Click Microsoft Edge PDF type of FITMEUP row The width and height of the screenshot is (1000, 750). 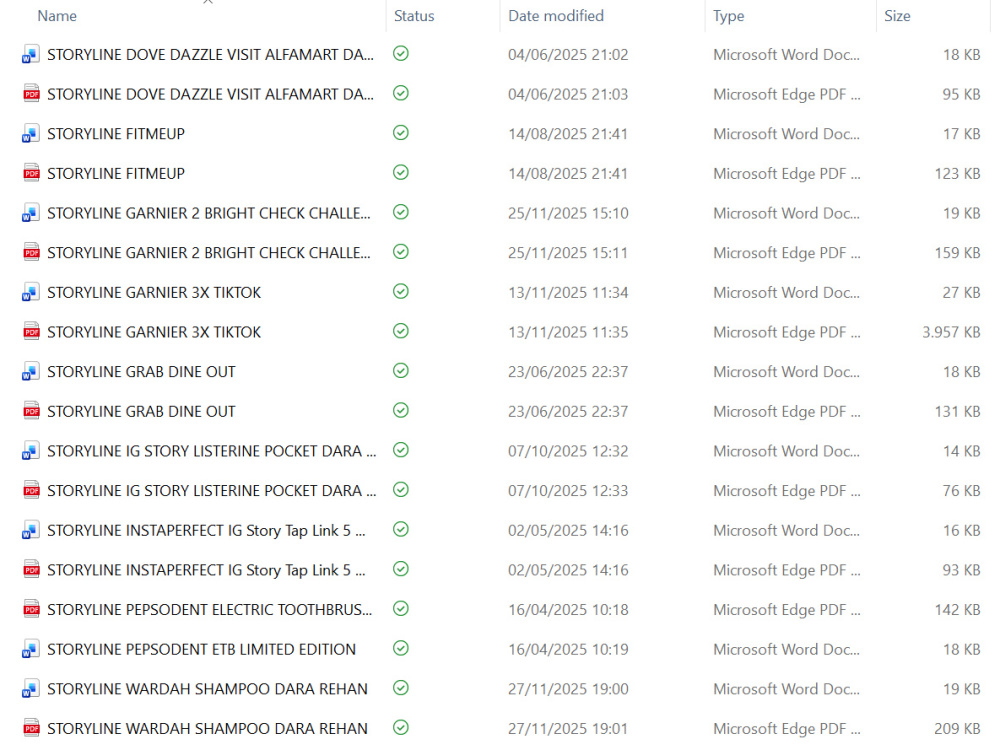[786, 173]
